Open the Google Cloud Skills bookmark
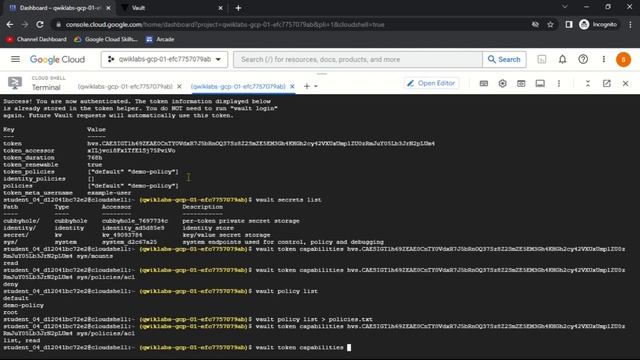Image resolution: width=640 pixels, height=360 pixels. click(x=105, y=39)
